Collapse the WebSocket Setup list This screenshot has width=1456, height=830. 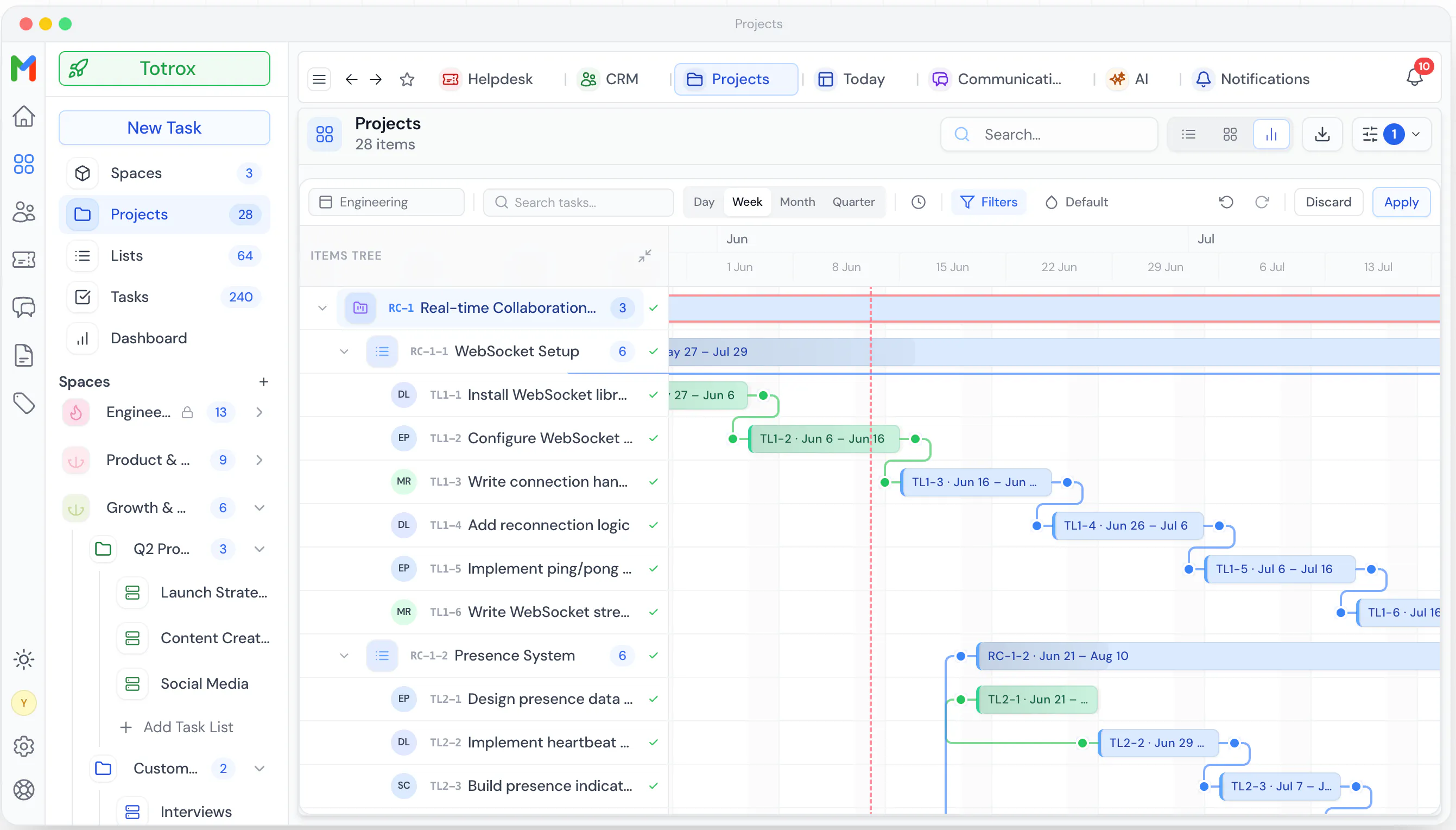(344, 351)
